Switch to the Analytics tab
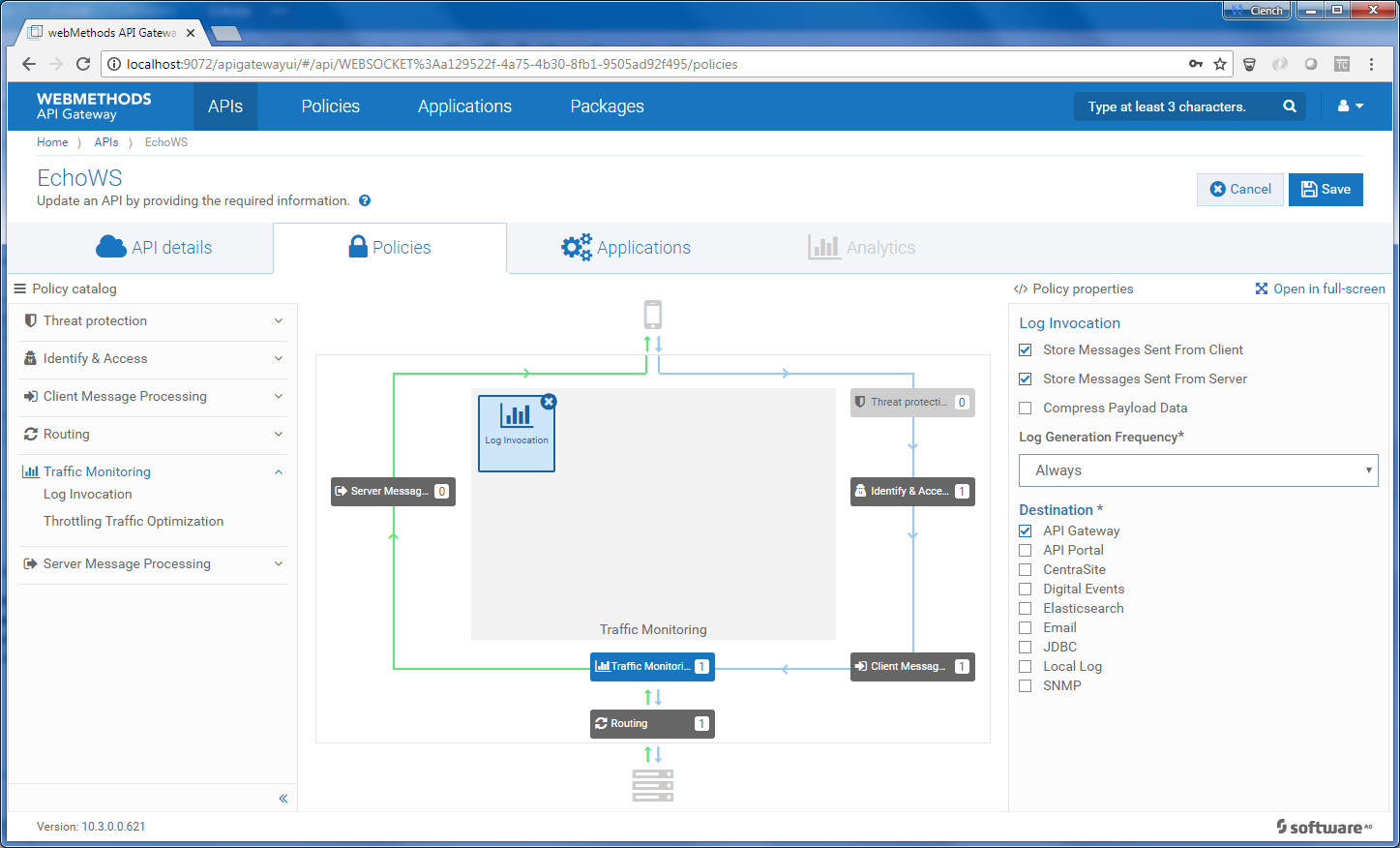Viewport: 1400px width, 848px height. pos(861,248)
